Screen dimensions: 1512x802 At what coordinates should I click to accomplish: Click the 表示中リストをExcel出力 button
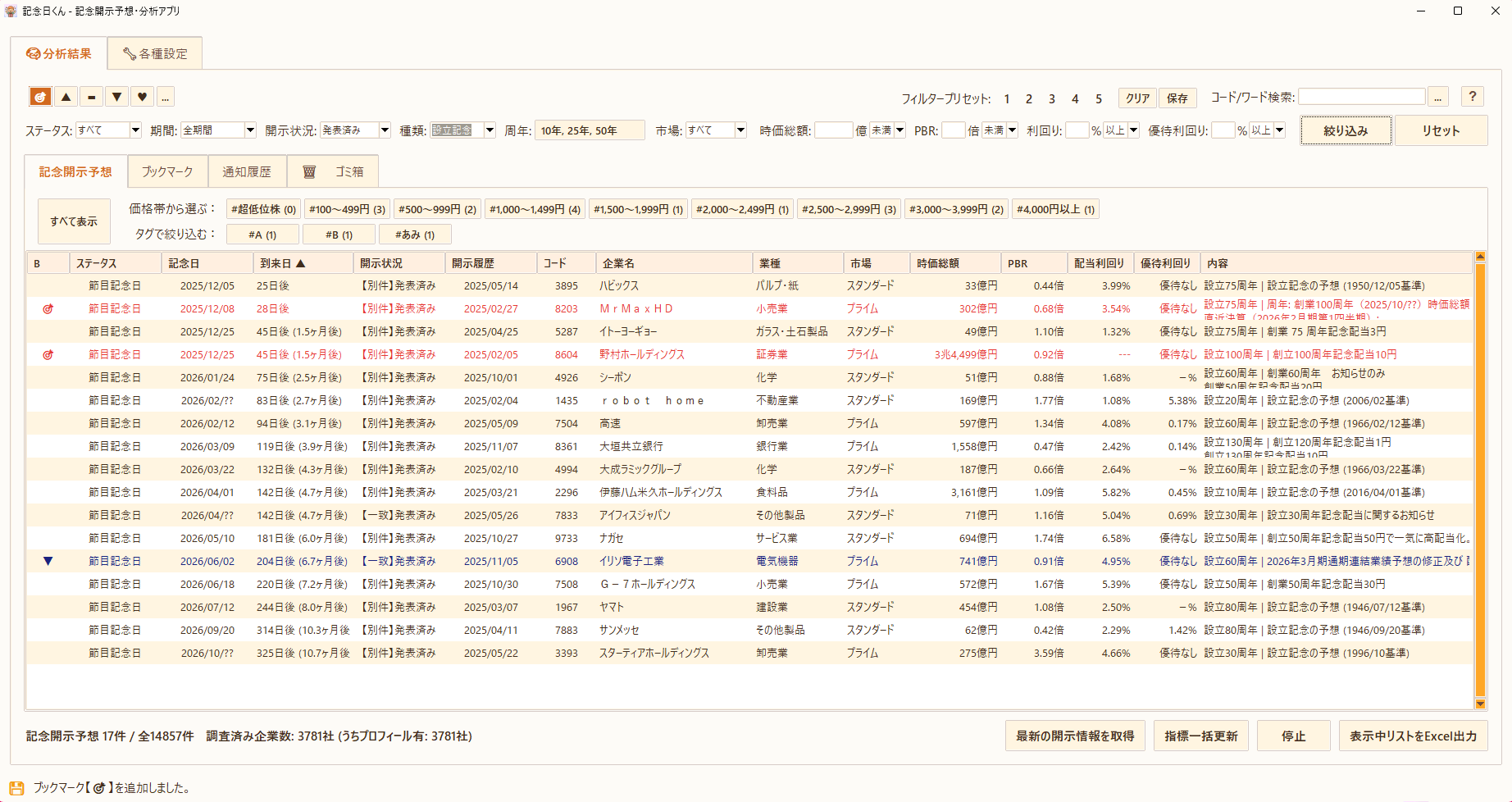(1413, 736)
